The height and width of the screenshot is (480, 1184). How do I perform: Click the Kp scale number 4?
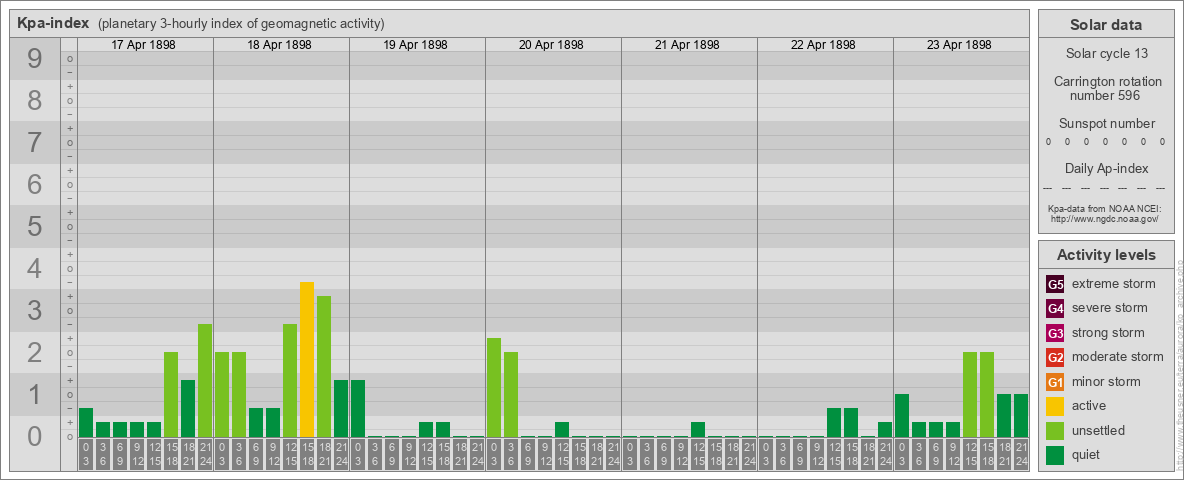[35, 268]
